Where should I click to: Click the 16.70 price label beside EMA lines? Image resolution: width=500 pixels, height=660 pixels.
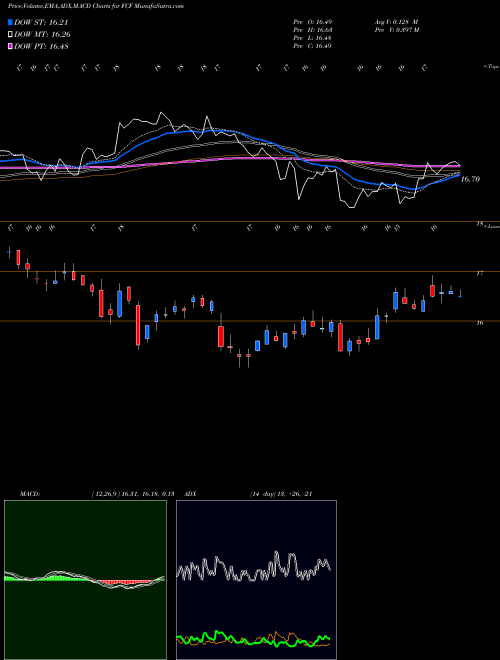[470, 179]
